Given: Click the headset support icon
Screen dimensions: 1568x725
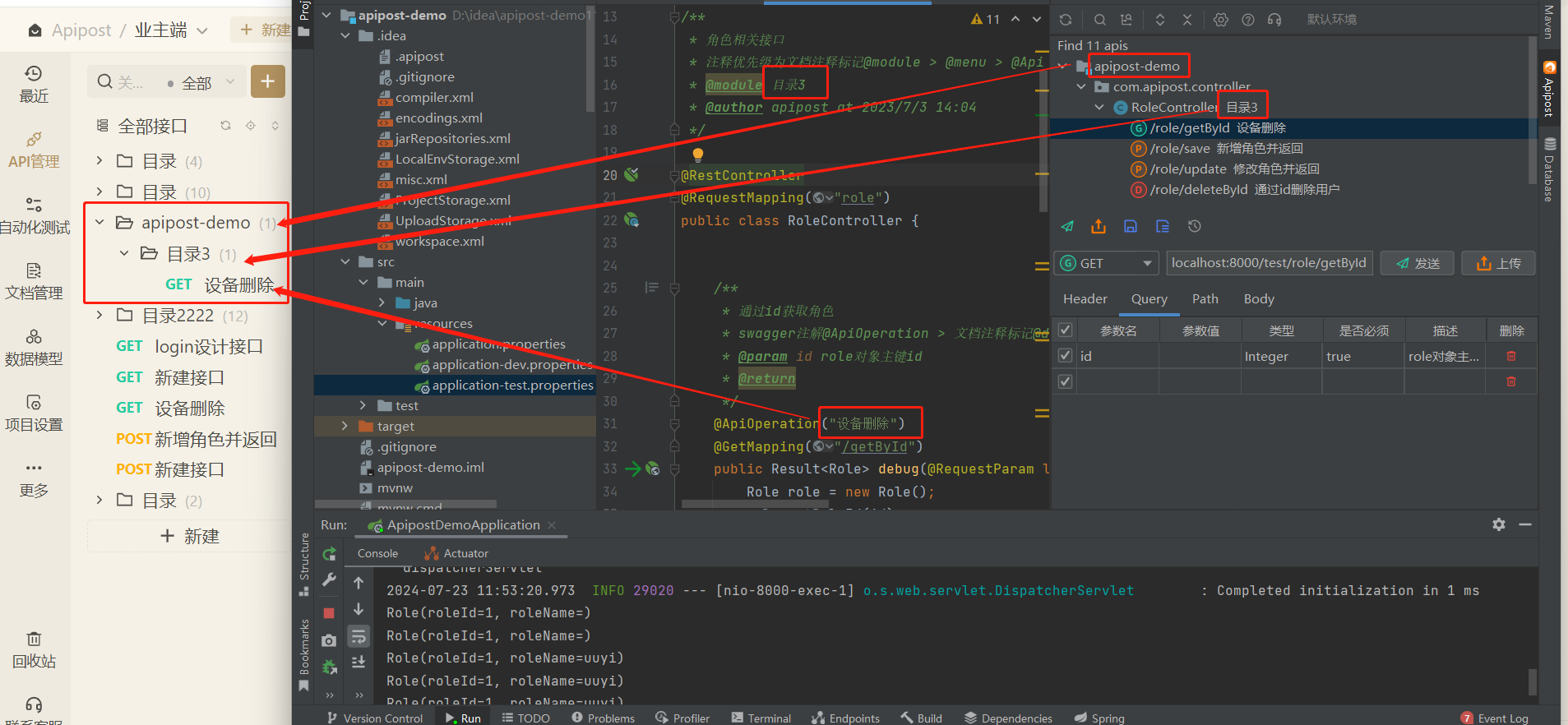Looking at the screenshot, I should click(1274, 20).
